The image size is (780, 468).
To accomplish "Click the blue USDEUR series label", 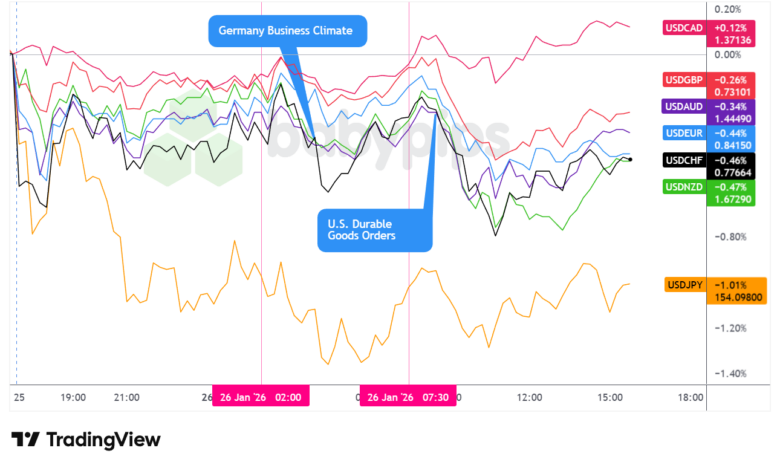I will click(685, 133).
